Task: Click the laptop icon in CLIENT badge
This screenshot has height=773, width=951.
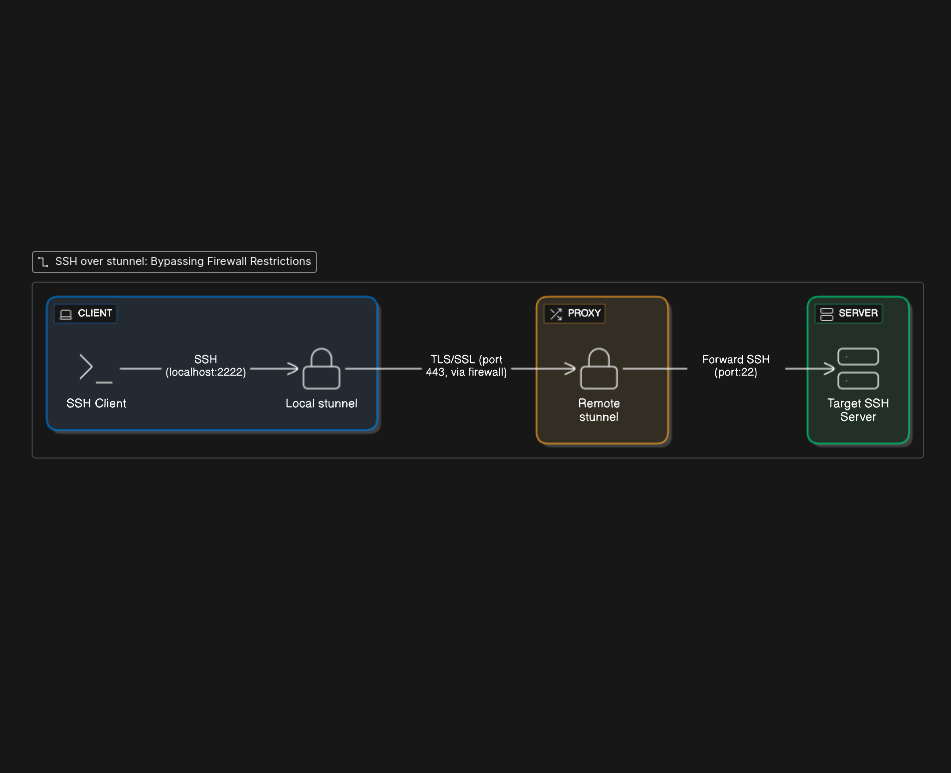Action: [66, 314]
